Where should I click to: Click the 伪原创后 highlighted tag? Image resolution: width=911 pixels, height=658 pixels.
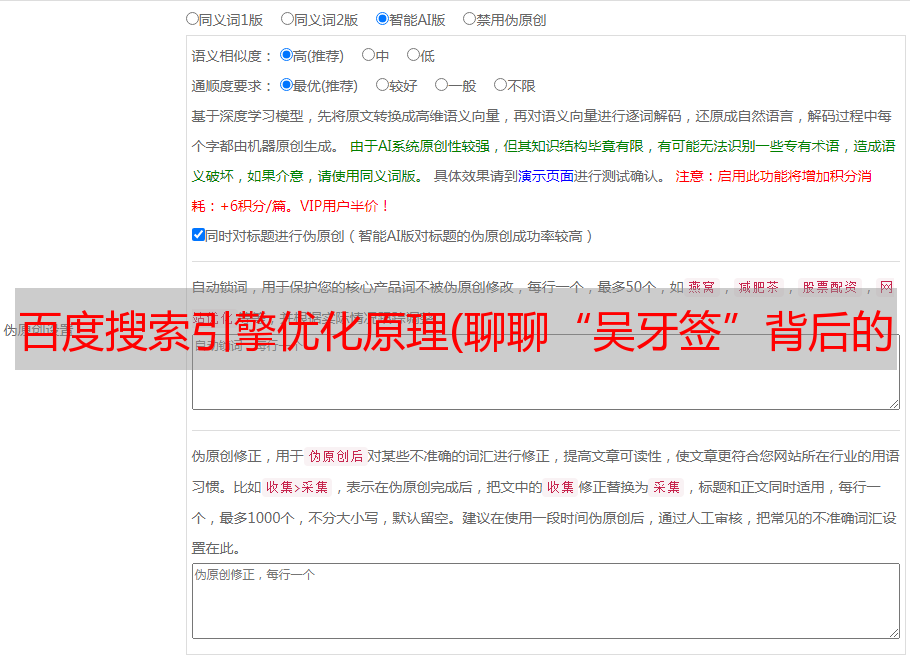tap(336, 456)
